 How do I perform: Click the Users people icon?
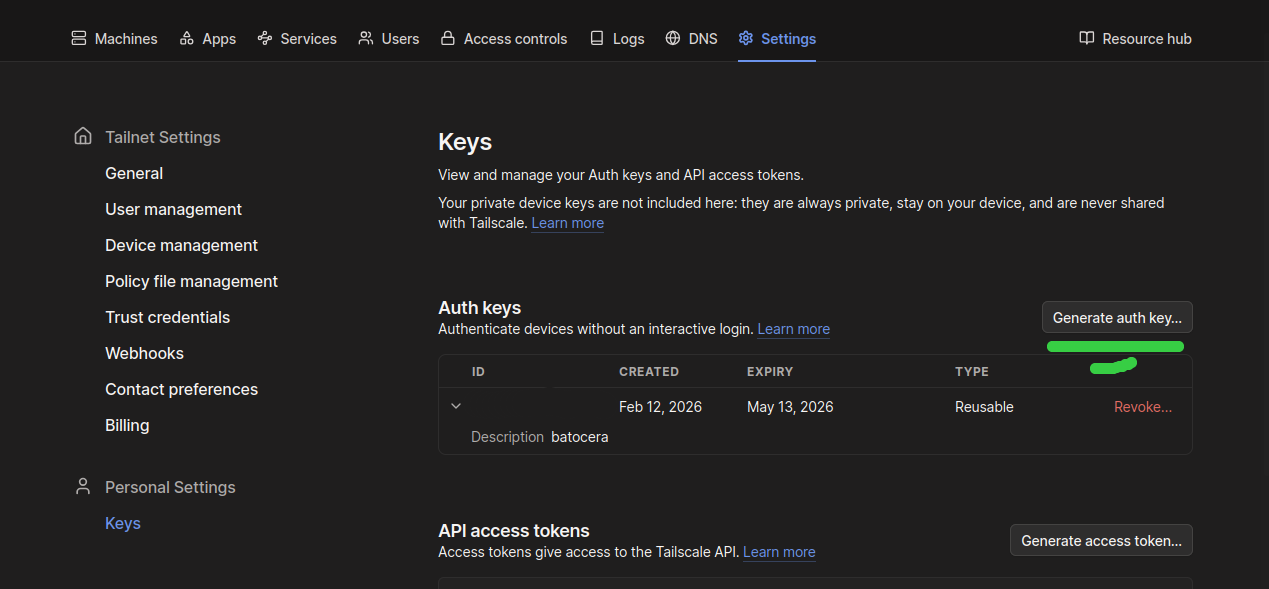point(366,38)
